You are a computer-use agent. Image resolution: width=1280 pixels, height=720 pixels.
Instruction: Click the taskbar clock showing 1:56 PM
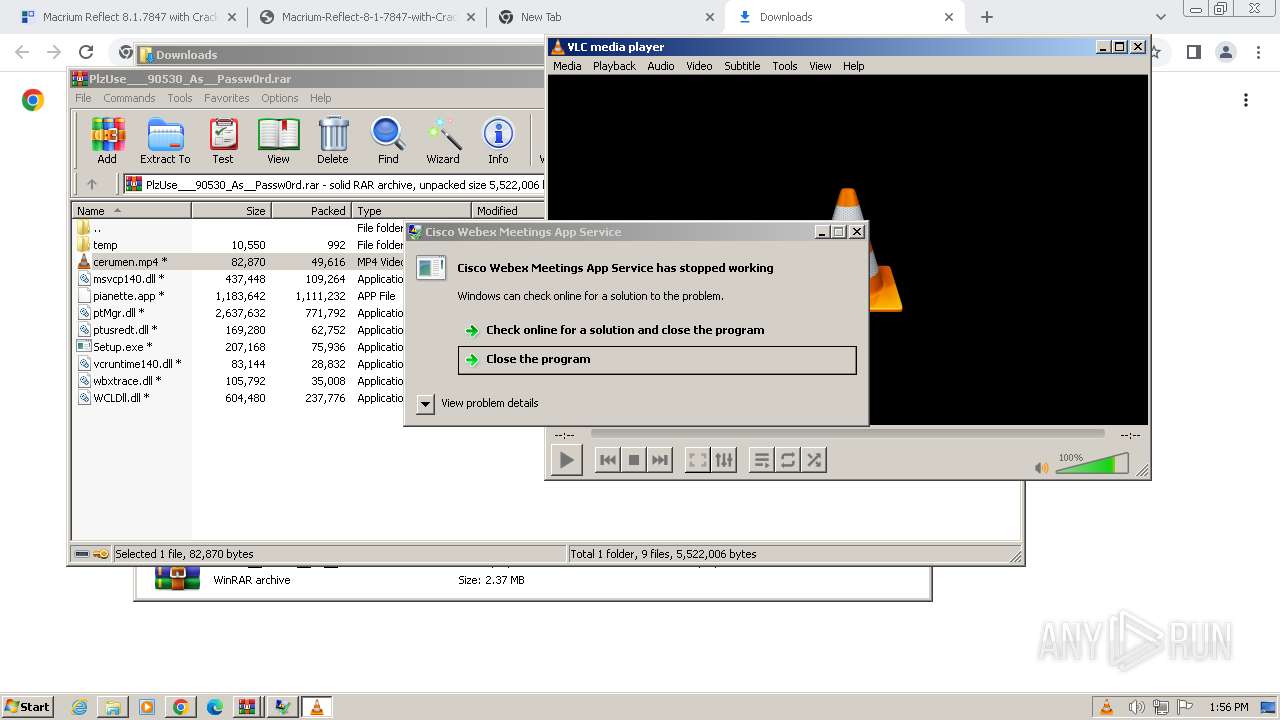(1228, 707)
